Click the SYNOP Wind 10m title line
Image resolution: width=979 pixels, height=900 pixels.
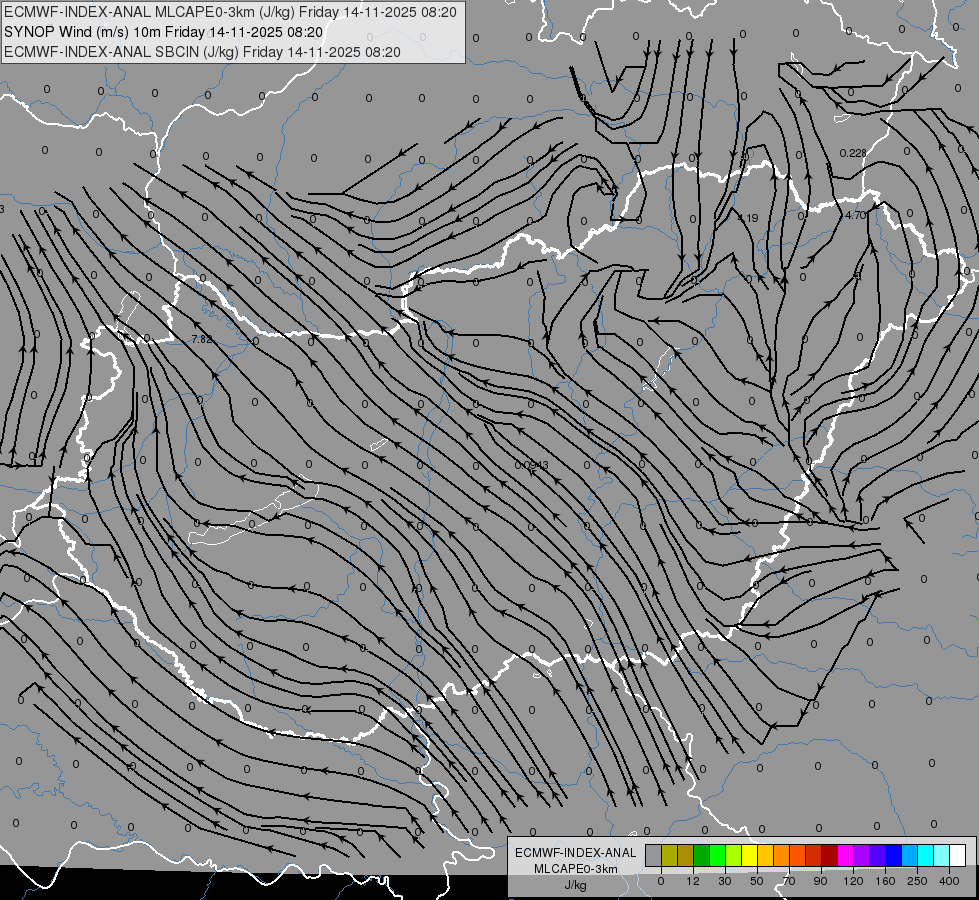(164, 32)
